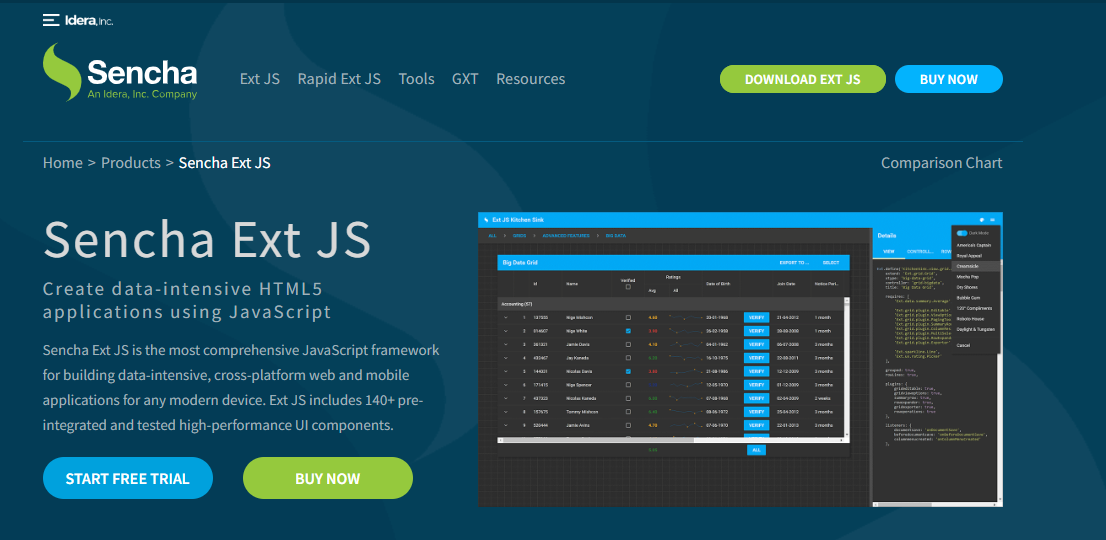Open the hamburger menu beside Idera, Inc.
Screen dimensions: 1106x540
tap(51, 20)
